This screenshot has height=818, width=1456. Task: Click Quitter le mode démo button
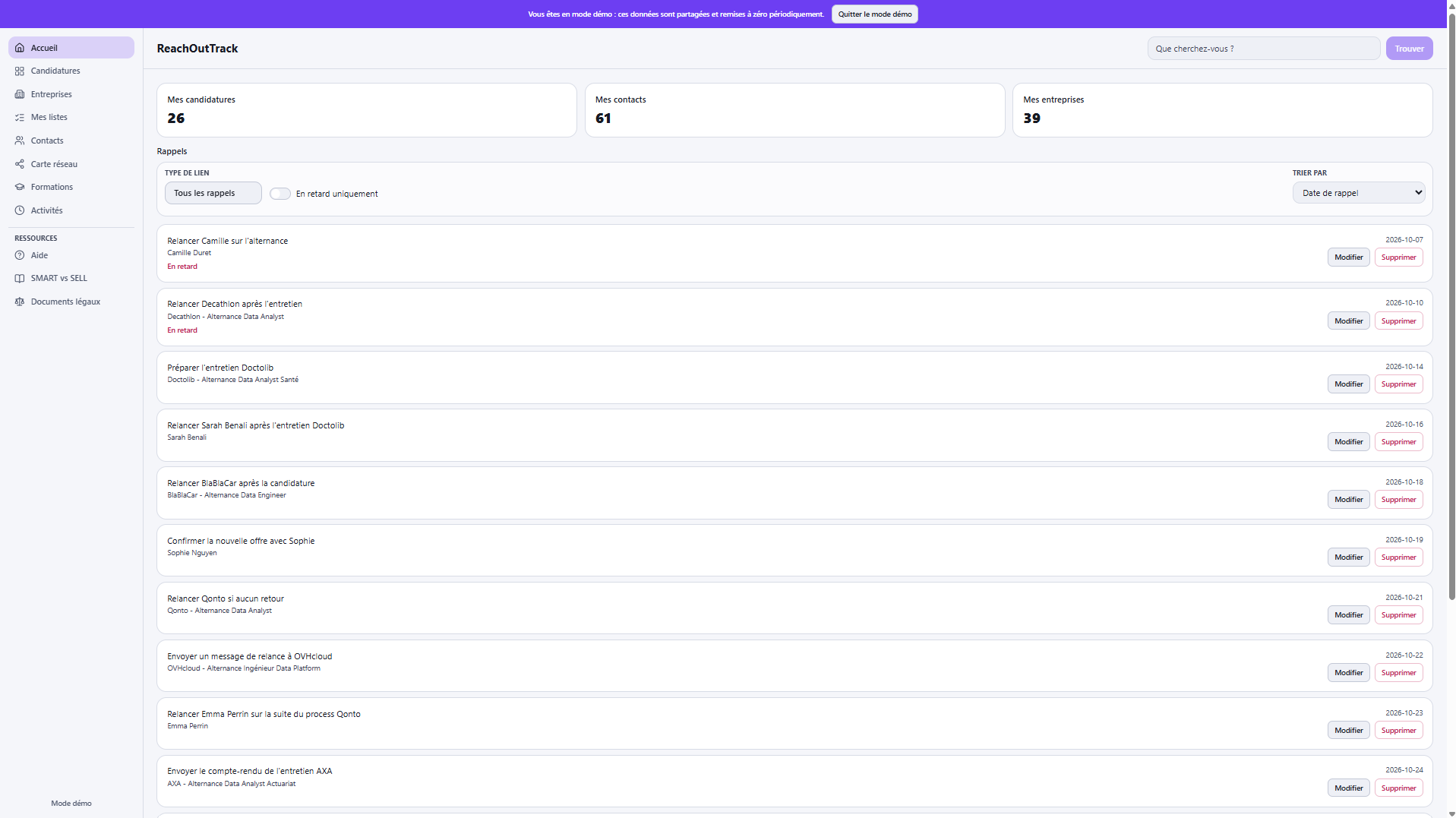click(875, 14)
